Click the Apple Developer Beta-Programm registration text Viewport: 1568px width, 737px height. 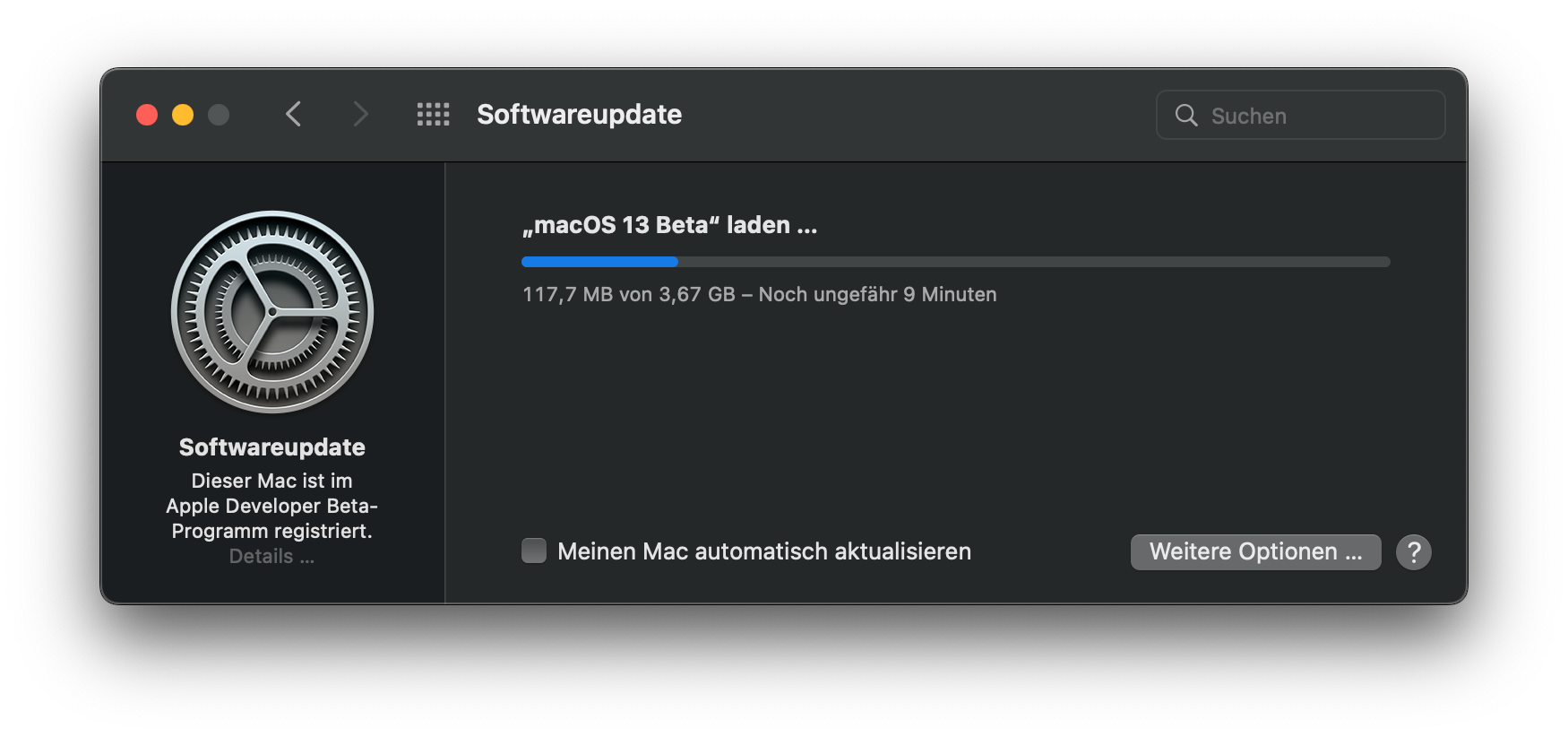271,506
